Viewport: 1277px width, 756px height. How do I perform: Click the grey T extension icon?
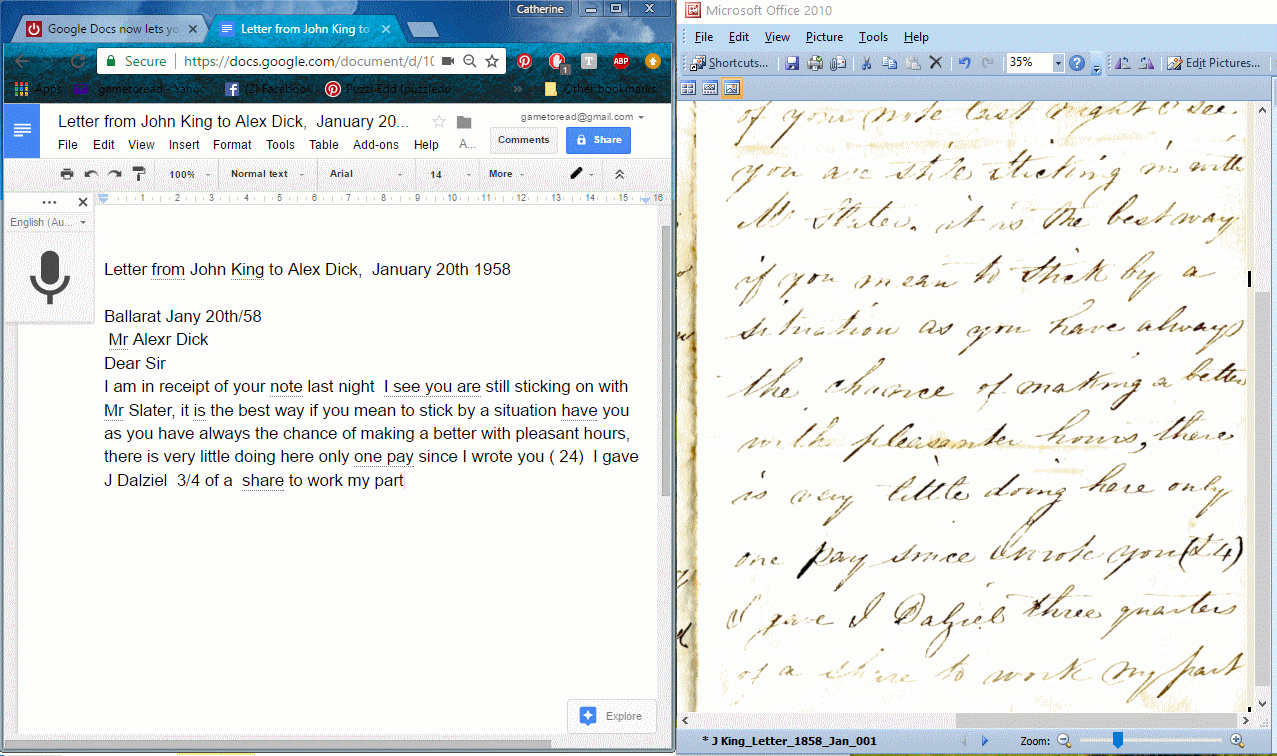coord(589,61)
